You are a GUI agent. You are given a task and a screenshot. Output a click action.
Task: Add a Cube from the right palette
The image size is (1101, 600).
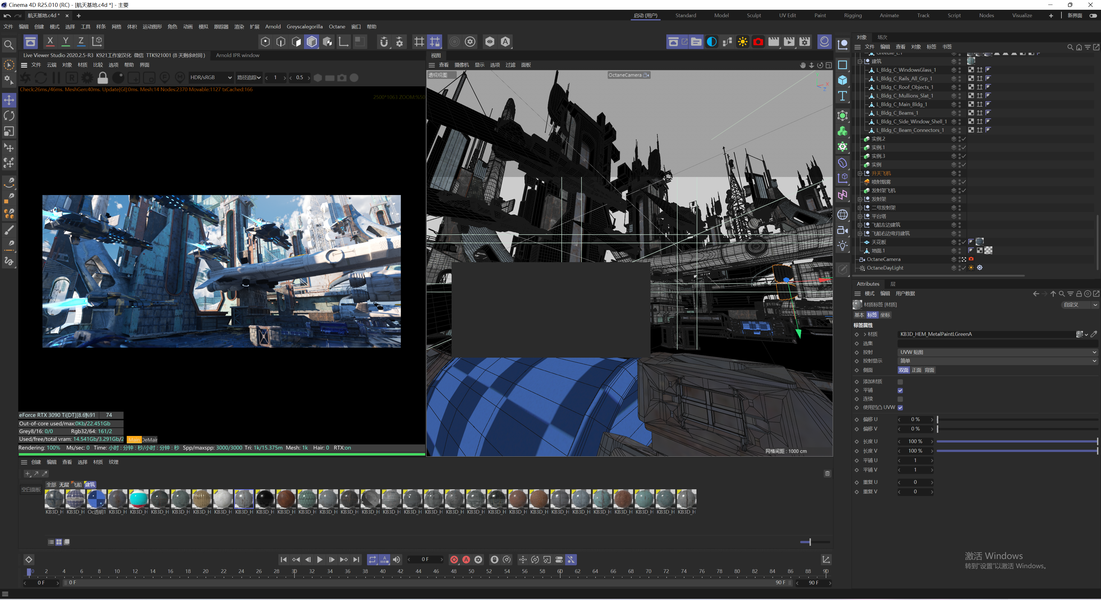[843, 80]
